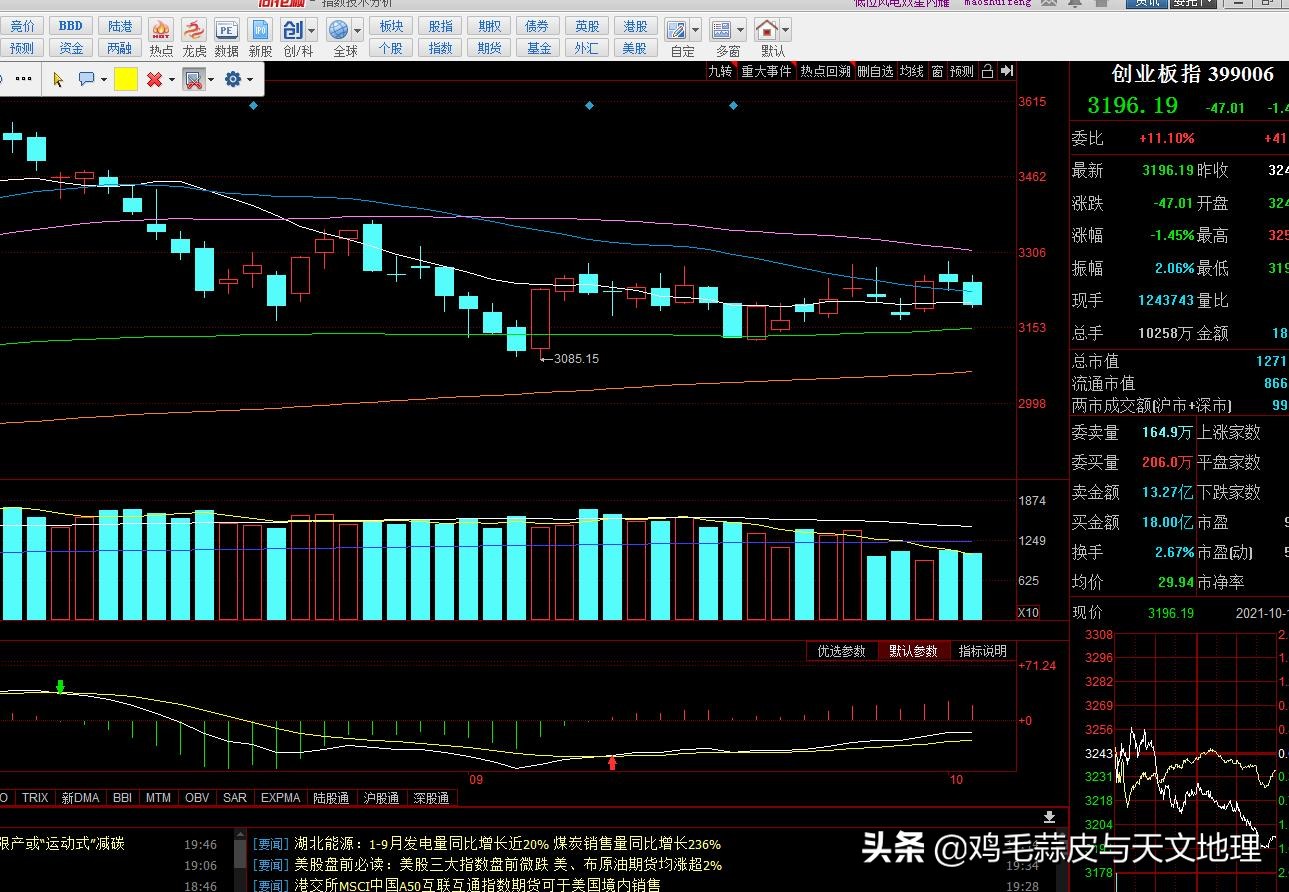The width and height of the screenshot is (1289, 892).
Task: Expand the 多窗 dropdown arrow
Action: pyautogui.click(x=740, y=30)
